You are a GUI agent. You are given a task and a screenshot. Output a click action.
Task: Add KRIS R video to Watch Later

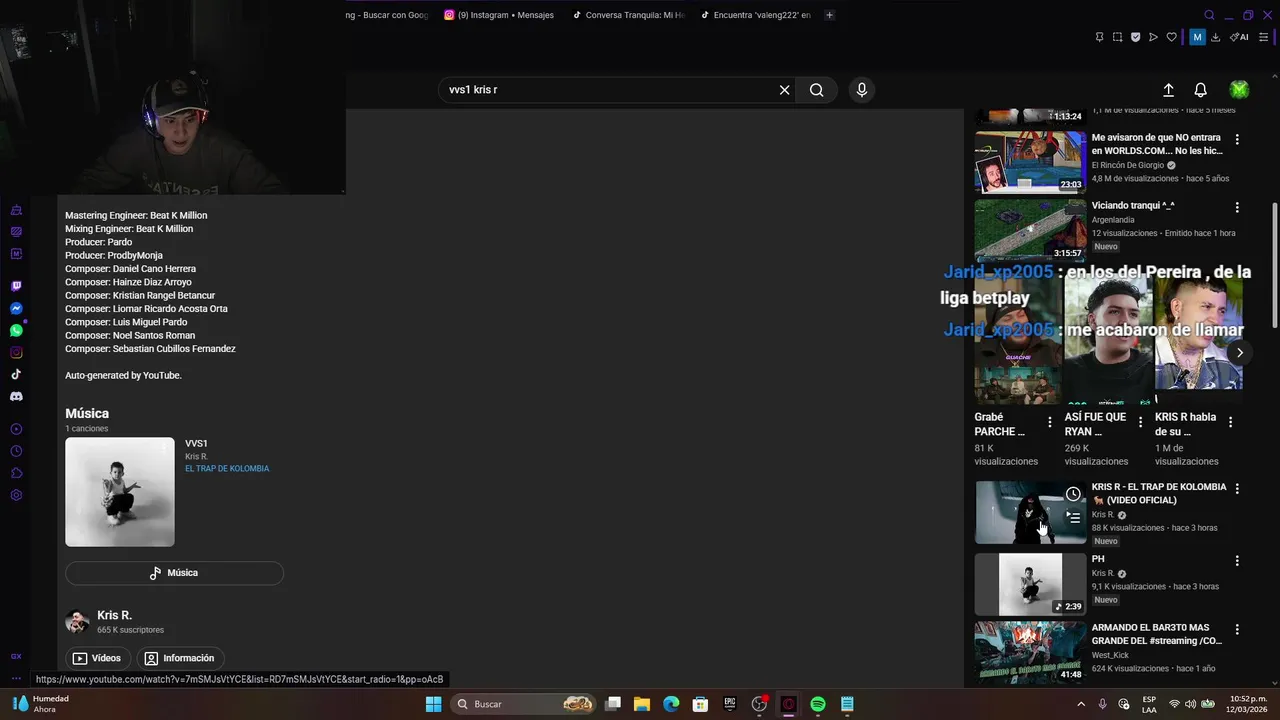pos(1073,494)
